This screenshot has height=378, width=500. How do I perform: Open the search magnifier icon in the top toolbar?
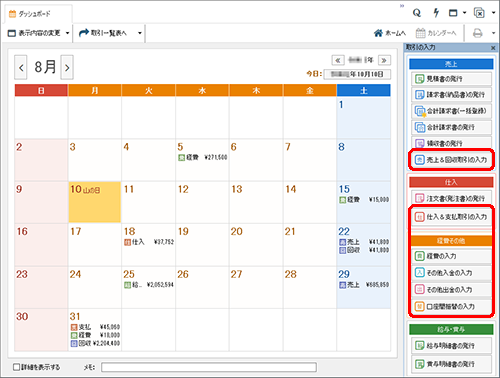[x=417, y=13]
